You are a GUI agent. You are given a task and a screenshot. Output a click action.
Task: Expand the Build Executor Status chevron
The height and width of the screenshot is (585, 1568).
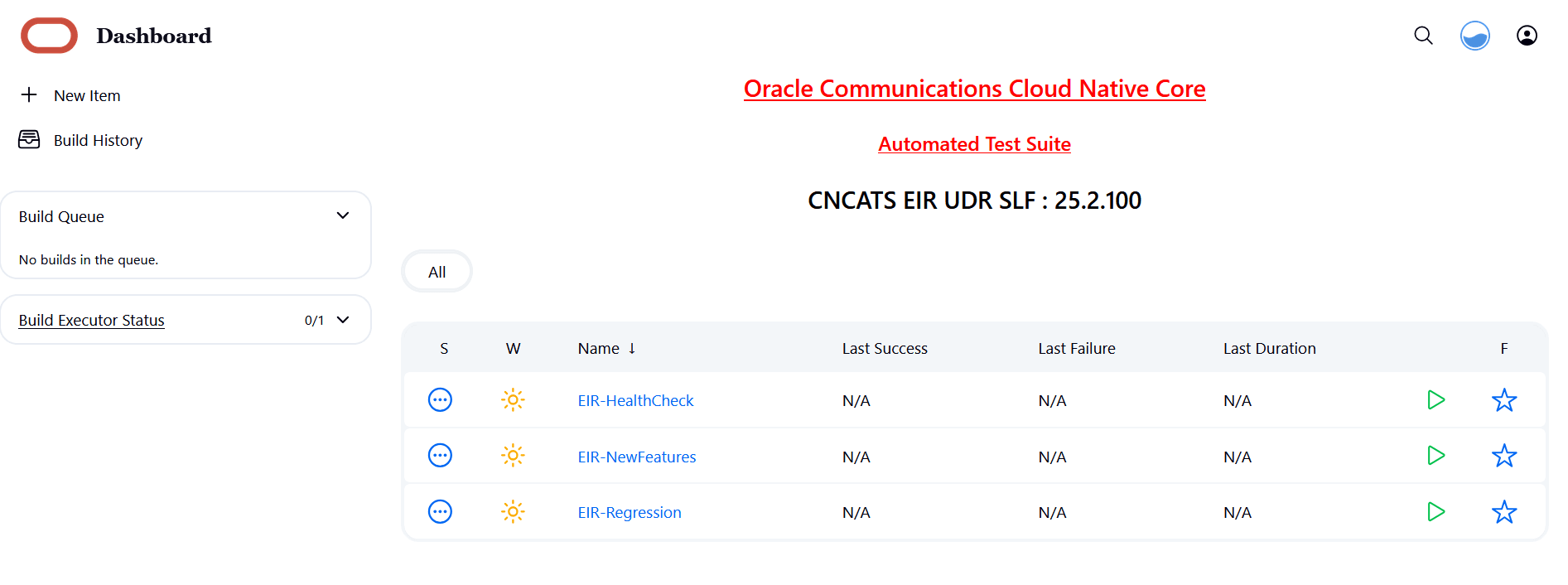tap(343, 320)
